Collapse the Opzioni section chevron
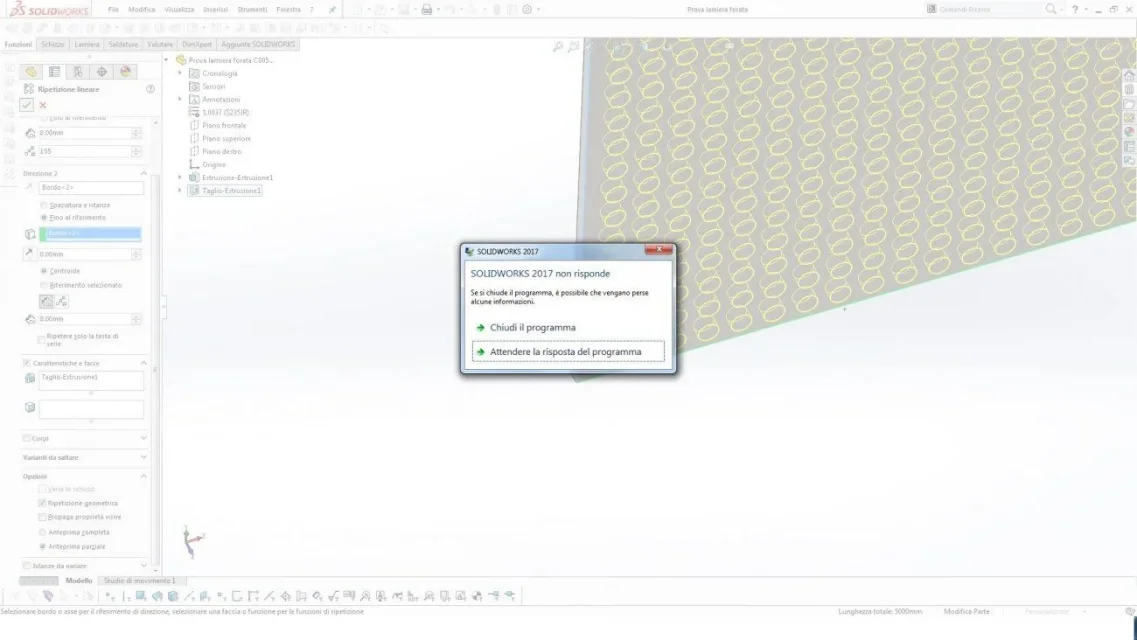The height and width of the screenshot is (640, 1137). (144, 476)
